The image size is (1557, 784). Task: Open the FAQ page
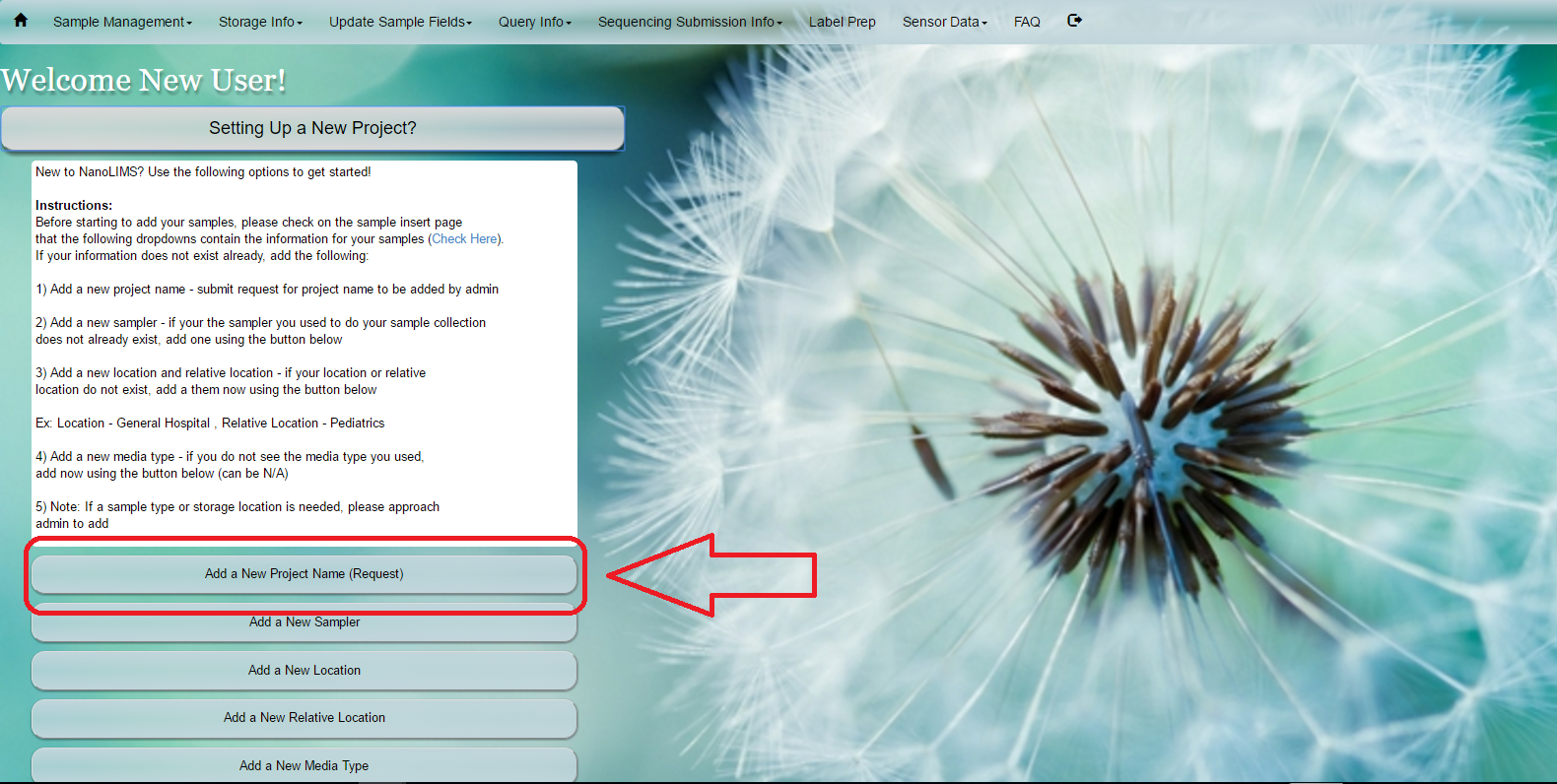pos(1027,22)
